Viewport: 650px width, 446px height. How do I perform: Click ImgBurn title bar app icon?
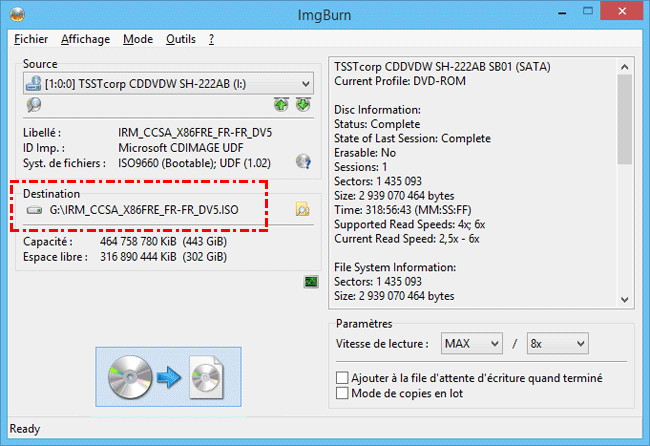[11, 14]
